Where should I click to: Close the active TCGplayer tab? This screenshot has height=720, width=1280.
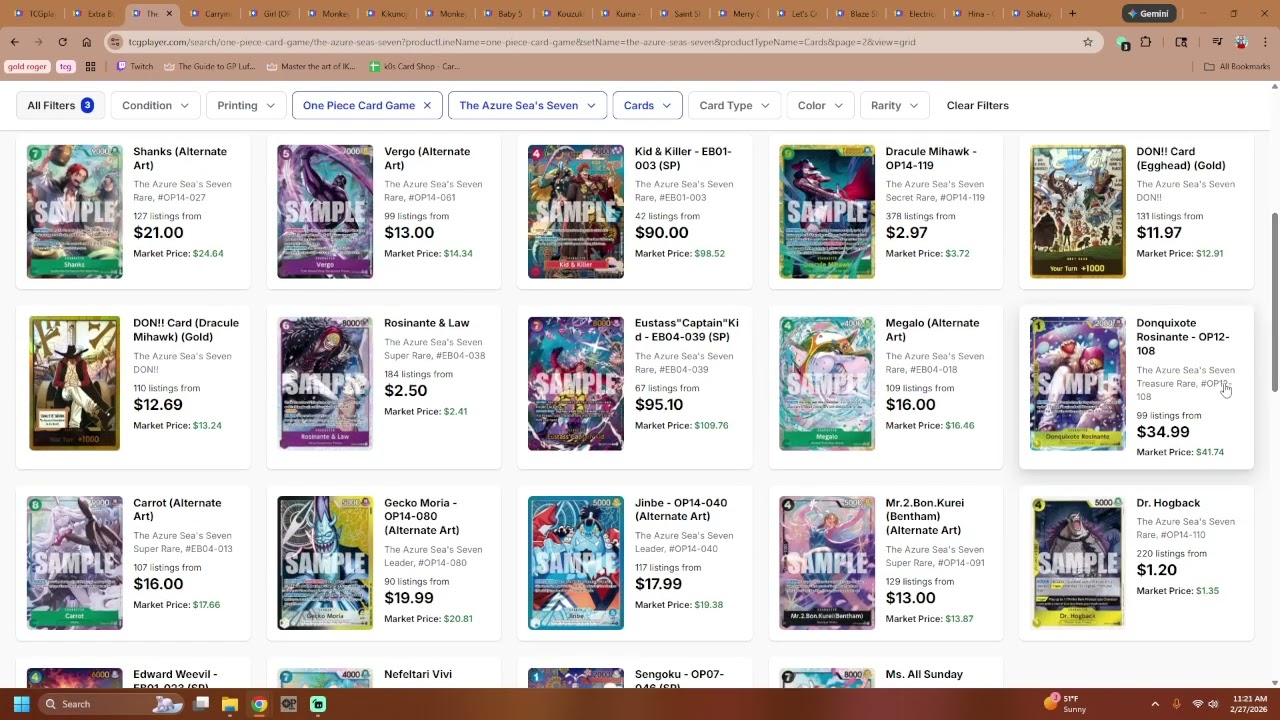(x=168, y=14)
